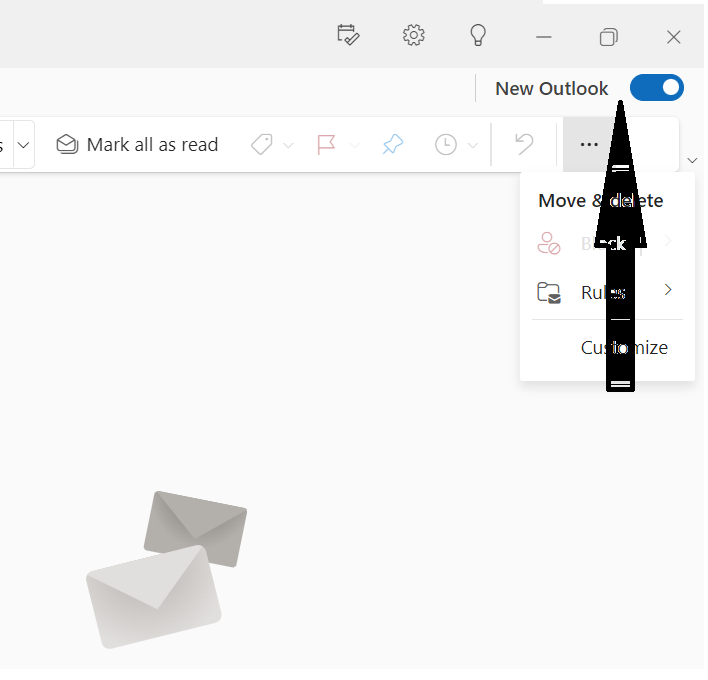708x680 pixels.
Task: Click the Block person icon
Action: [549, 243]
